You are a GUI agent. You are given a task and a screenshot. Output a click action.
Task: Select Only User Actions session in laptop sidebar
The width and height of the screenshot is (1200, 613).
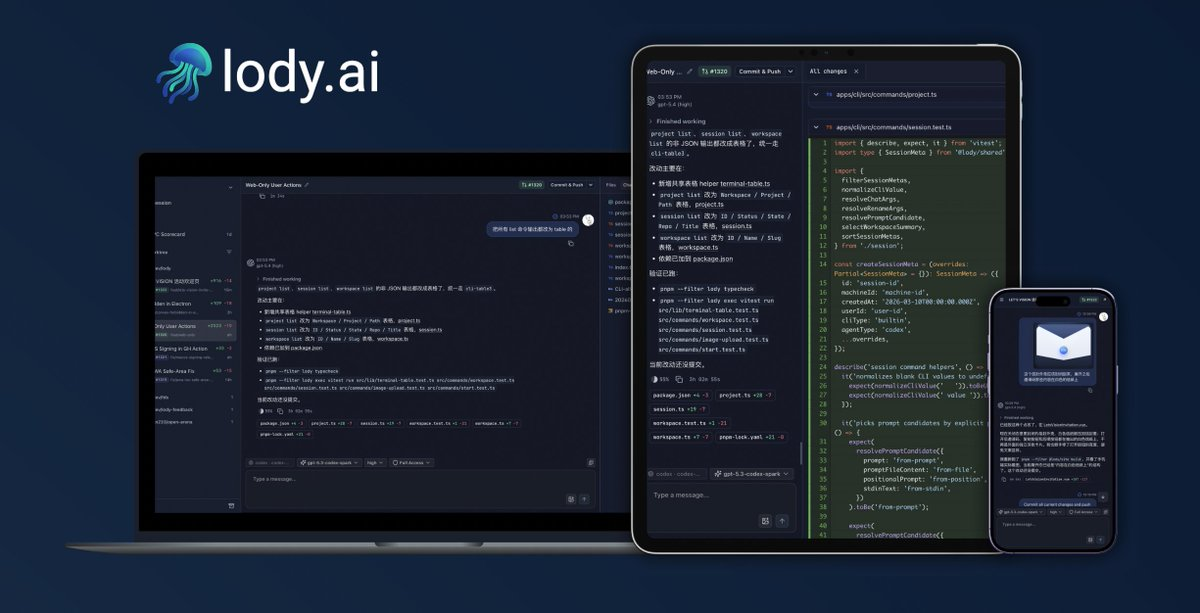194,329
